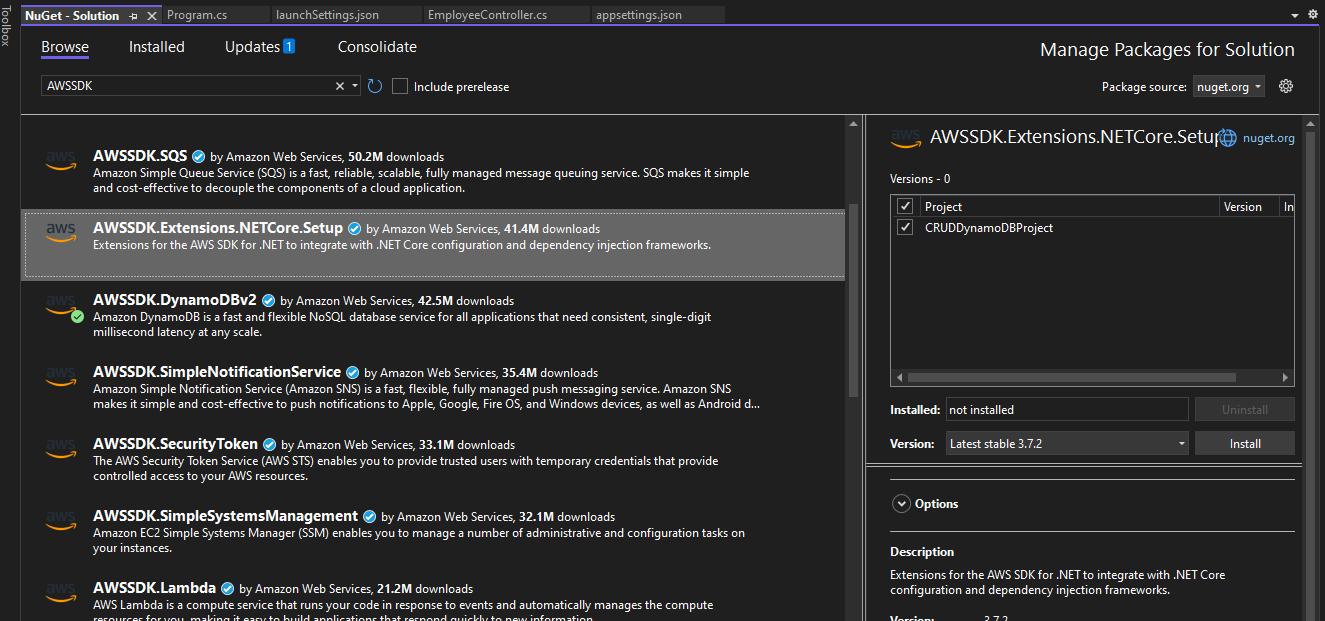
Task: Click the verified badge next to AWSSDK.SecurityToken
Action: coord(269,444)
